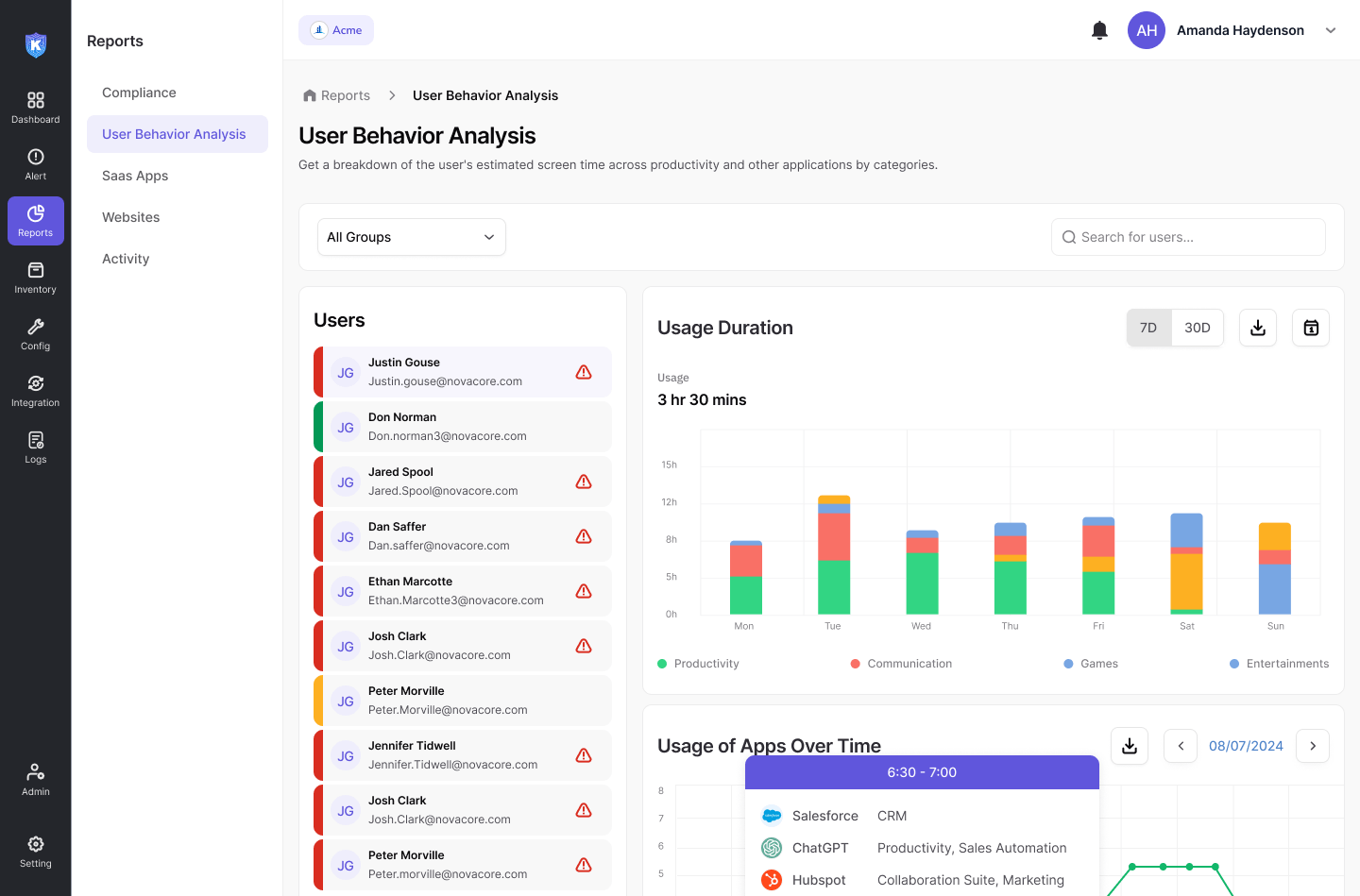Open the Dashboard sidebar icon
The image size is (1360, 896).
(x=35, y=108)
